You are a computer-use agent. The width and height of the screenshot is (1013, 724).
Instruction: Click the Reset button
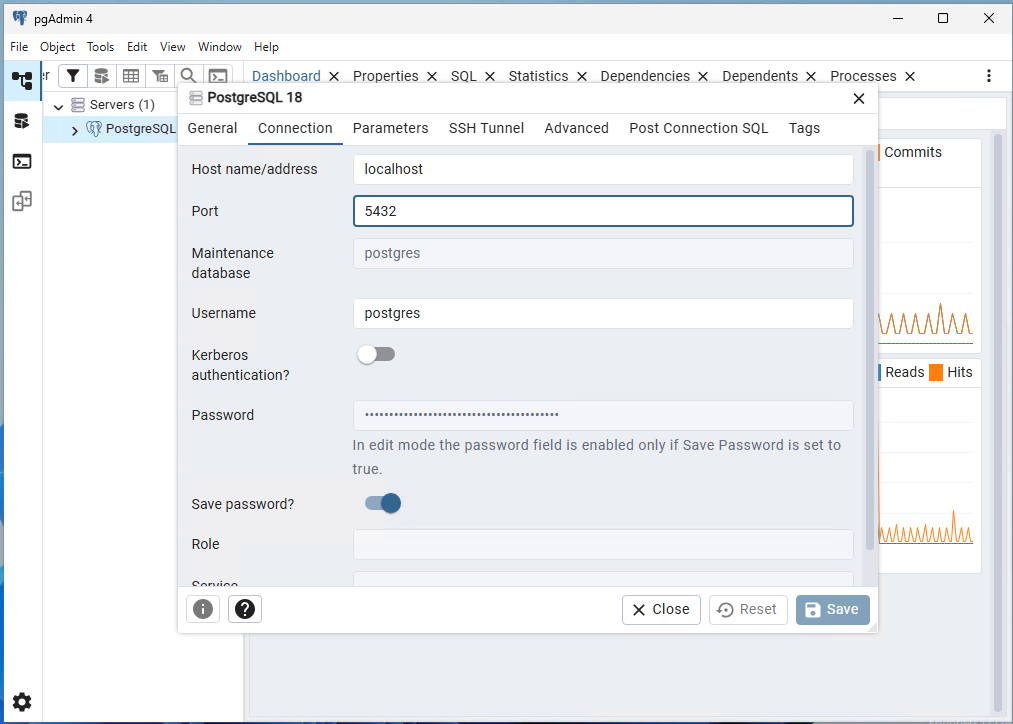[748, 610]
